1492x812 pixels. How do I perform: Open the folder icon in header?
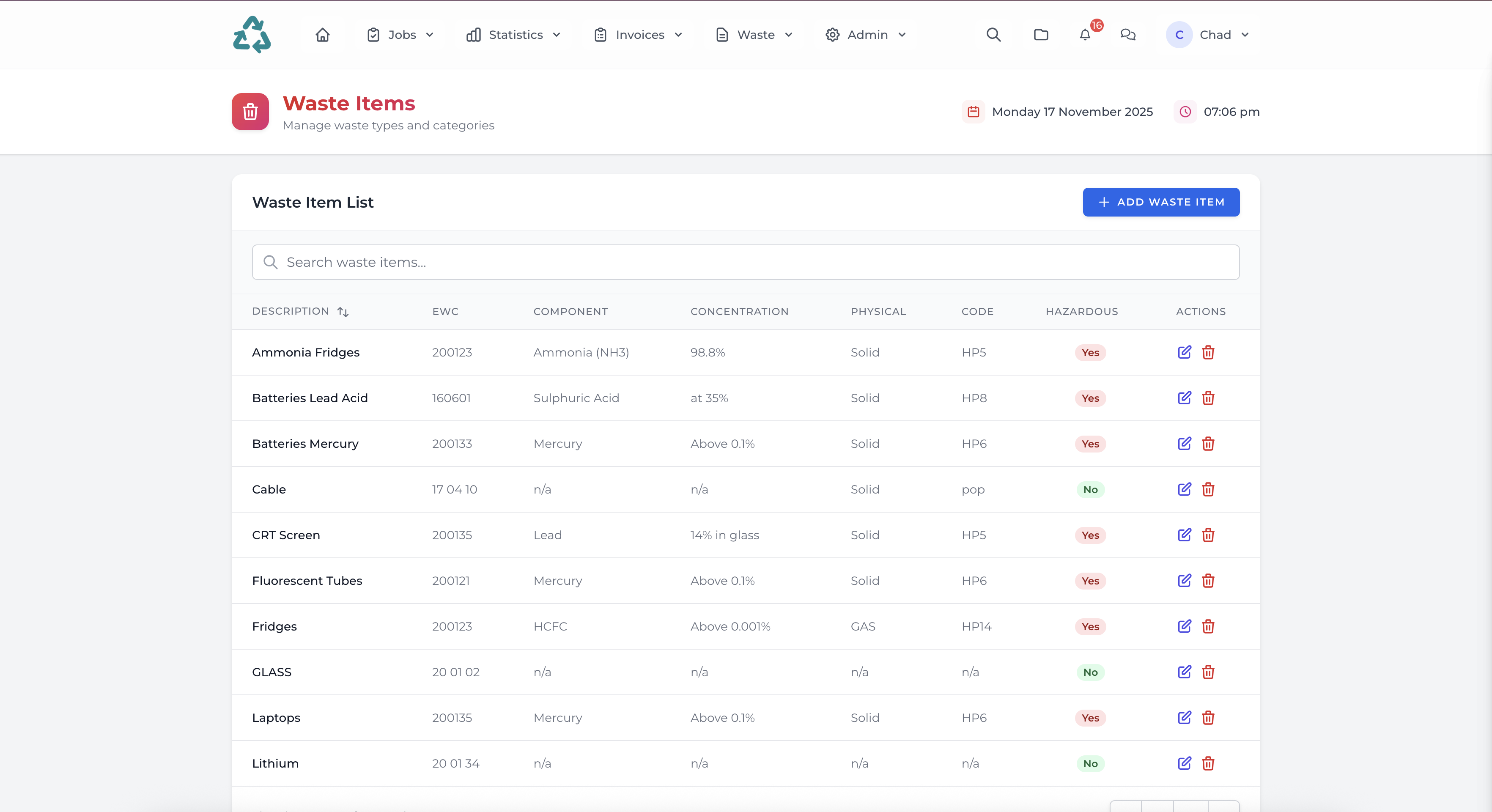(x=1041, y=35)
